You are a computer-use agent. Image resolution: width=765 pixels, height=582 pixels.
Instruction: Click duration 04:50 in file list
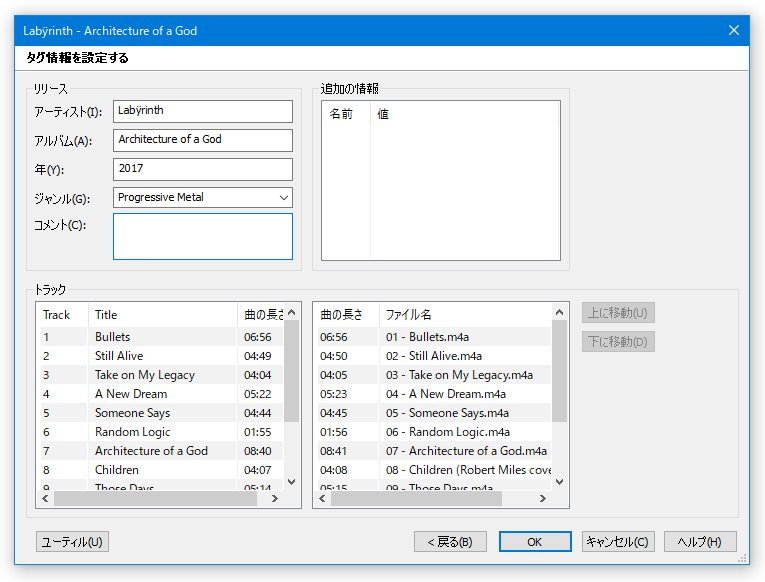[334, 356]
